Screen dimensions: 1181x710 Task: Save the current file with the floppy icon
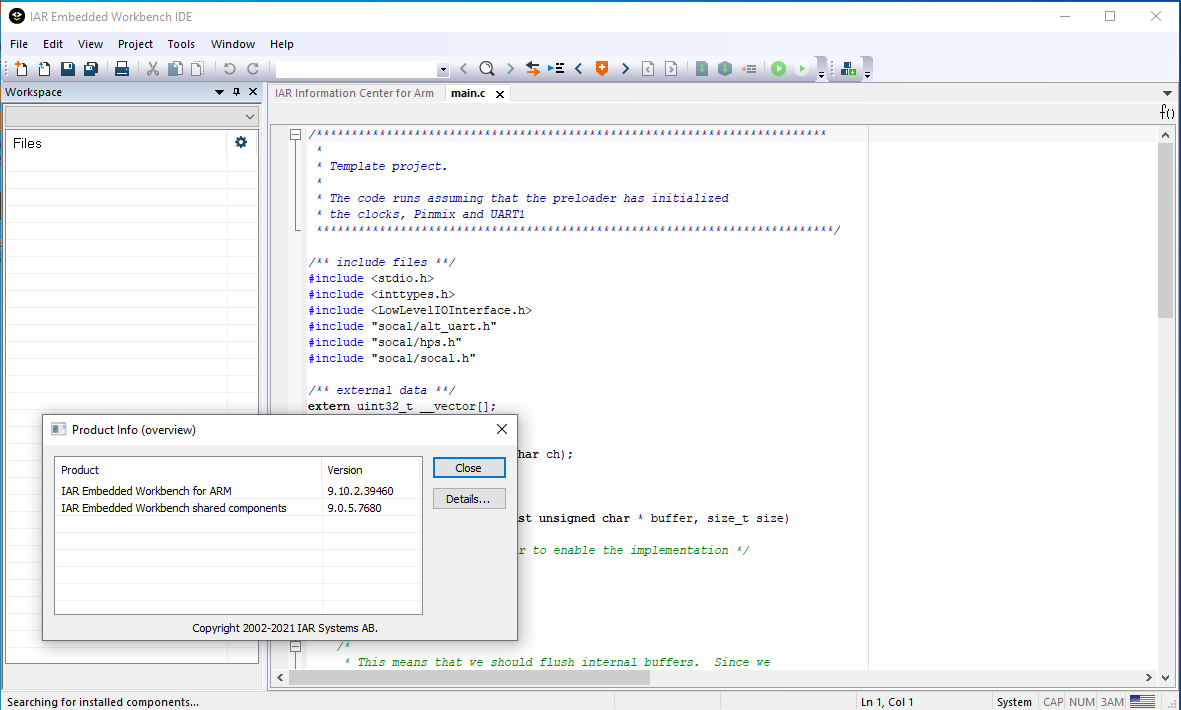68,69
